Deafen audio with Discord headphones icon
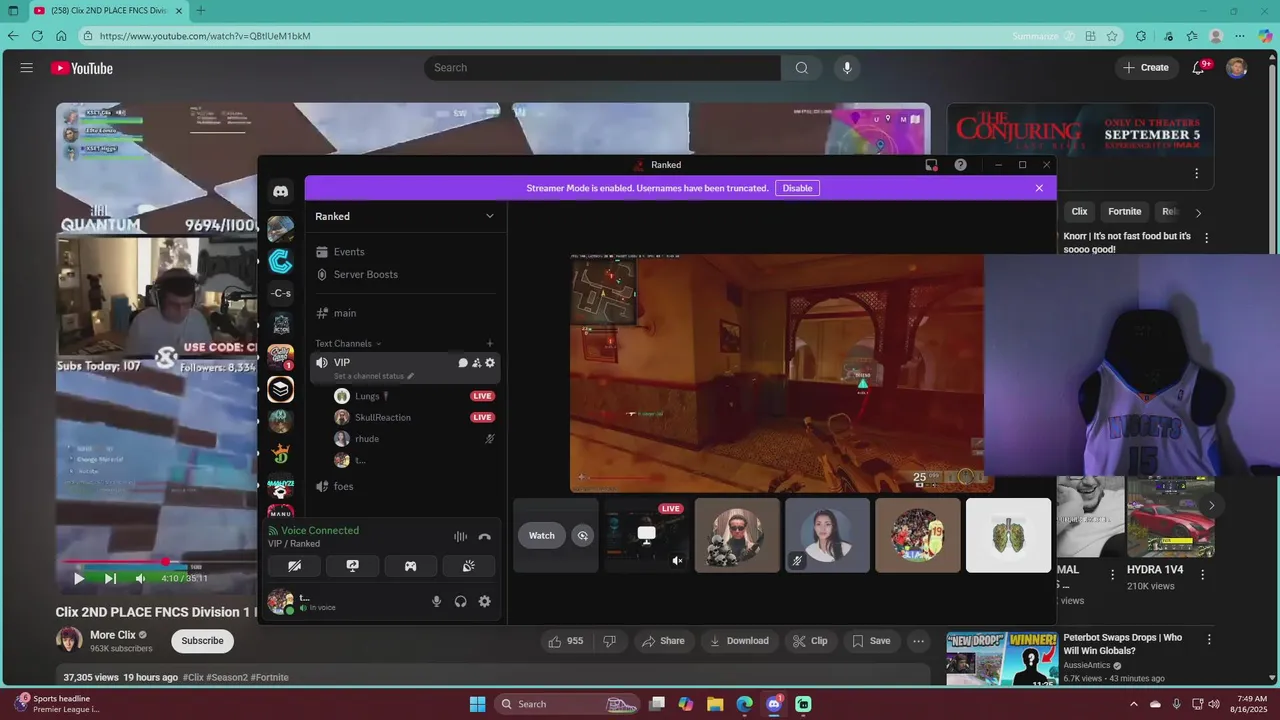Image resolution: width=1280 pixels, height=720 pixels. pyautogui.click(x=460, y=601)
